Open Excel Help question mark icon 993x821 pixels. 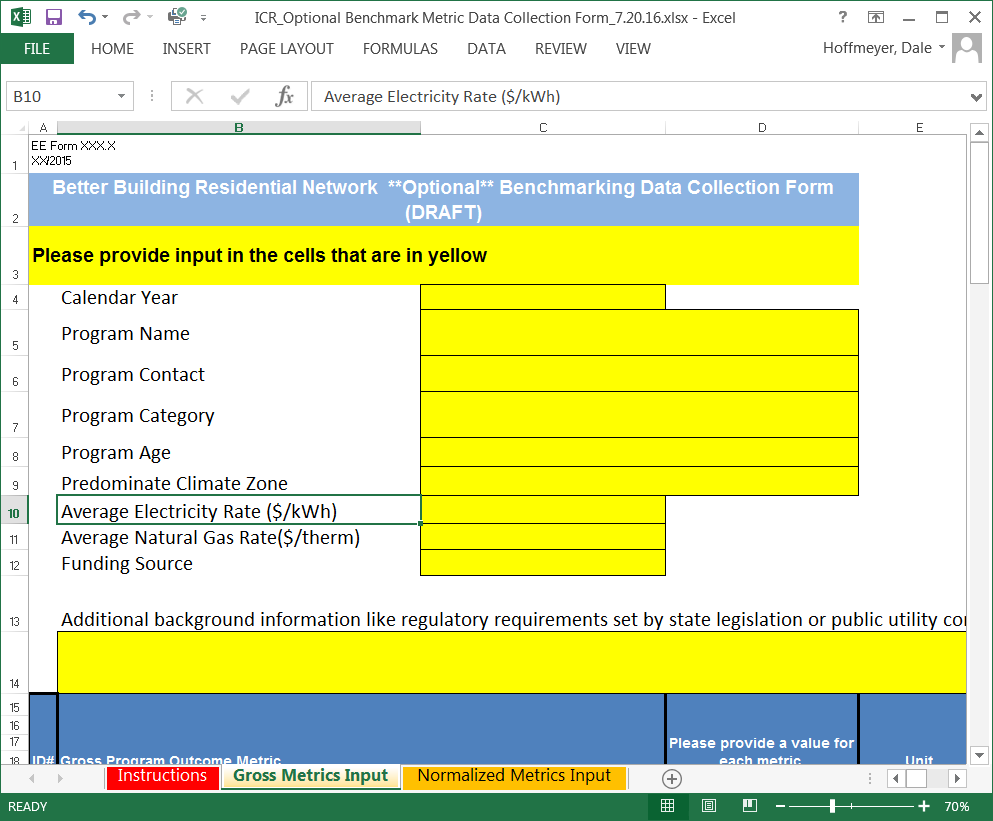843,17
